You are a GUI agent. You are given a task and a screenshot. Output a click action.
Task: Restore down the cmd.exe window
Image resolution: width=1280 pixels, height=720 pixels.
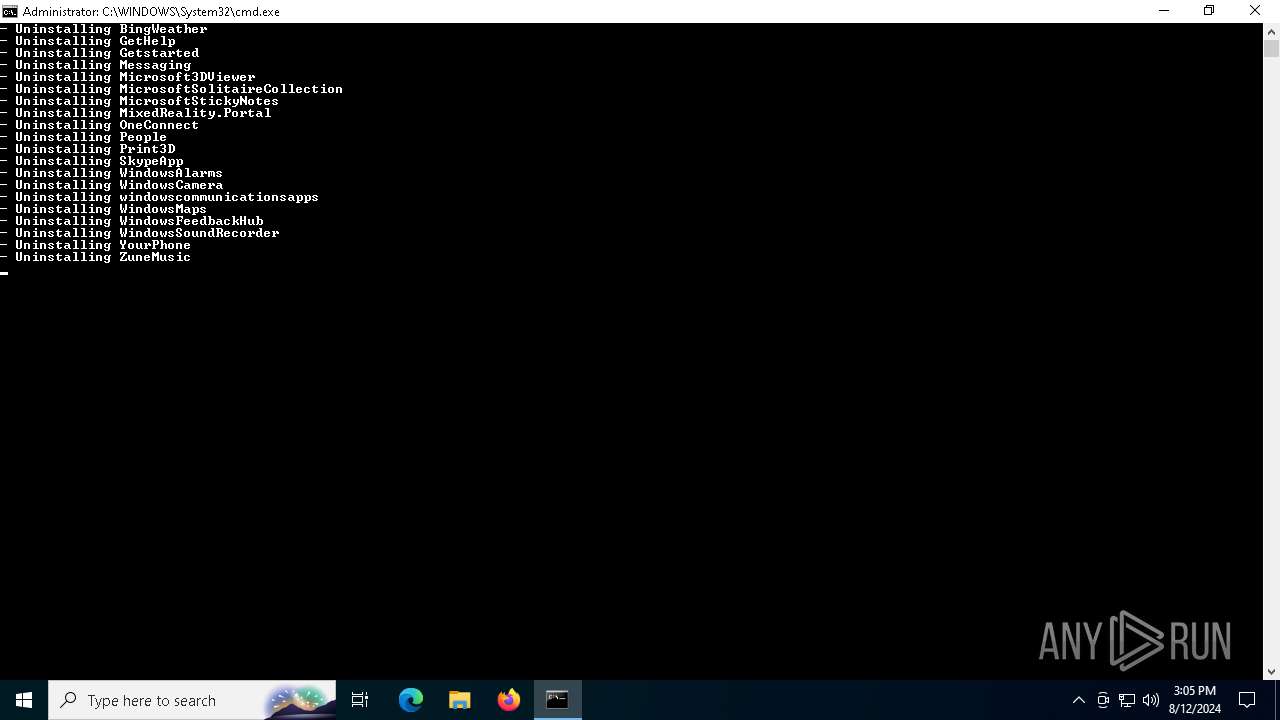(1209, 11)
